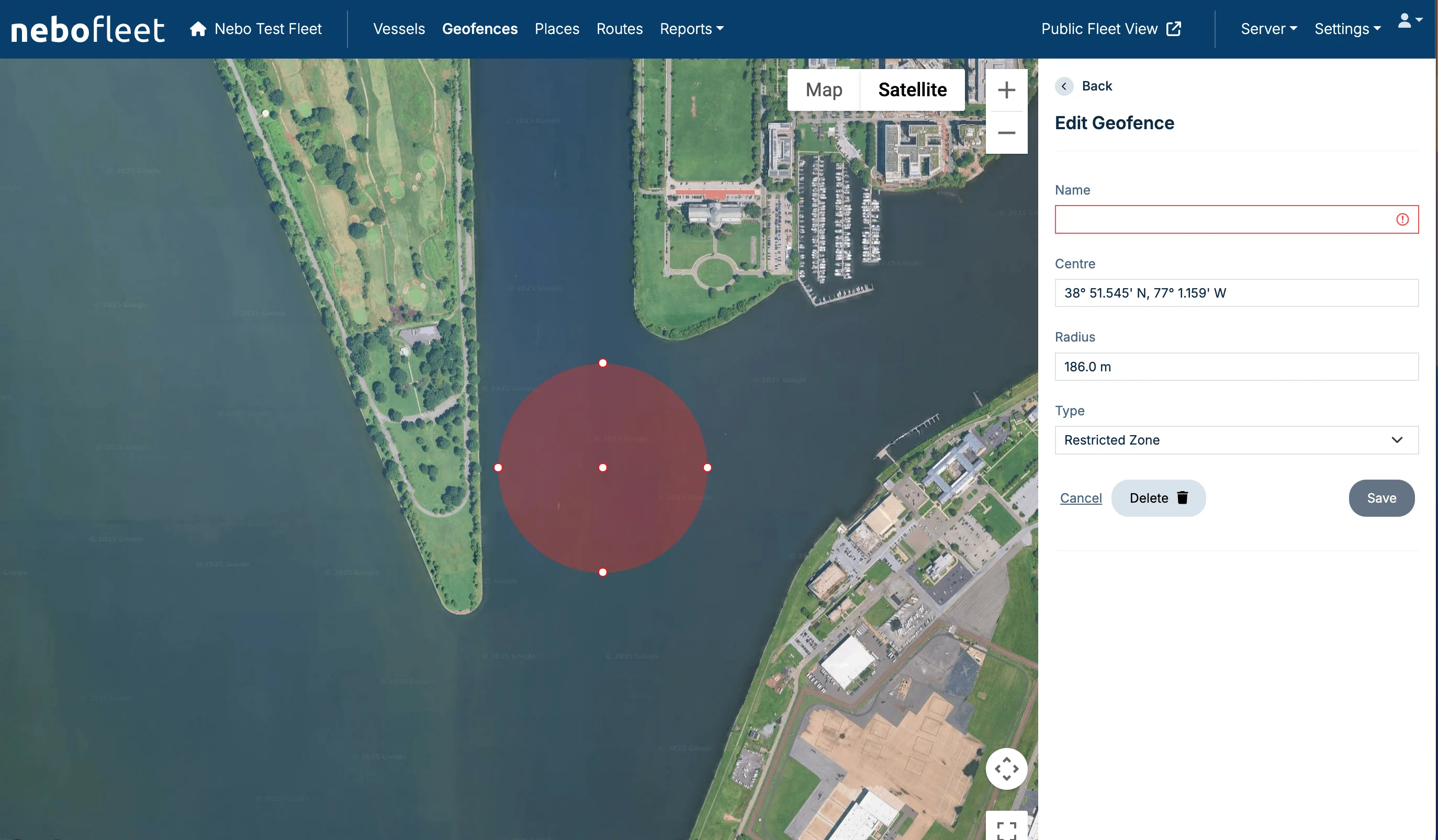Go to the Vessels page
This screenshot has height=840, width=1438.
coord(399,29)
